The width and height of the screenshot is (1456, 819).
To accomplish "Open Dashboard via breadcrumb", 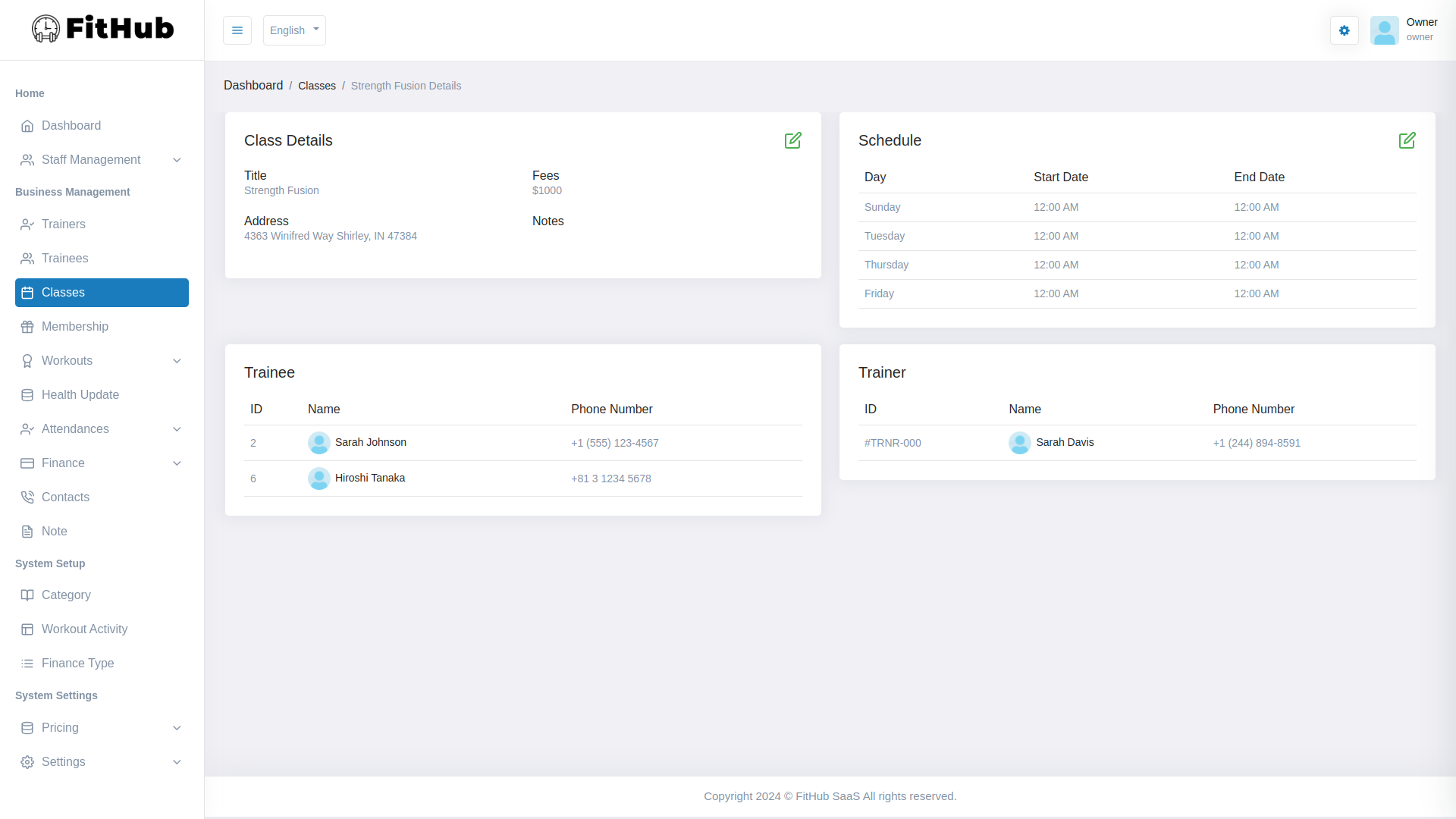I will [253, 86].
